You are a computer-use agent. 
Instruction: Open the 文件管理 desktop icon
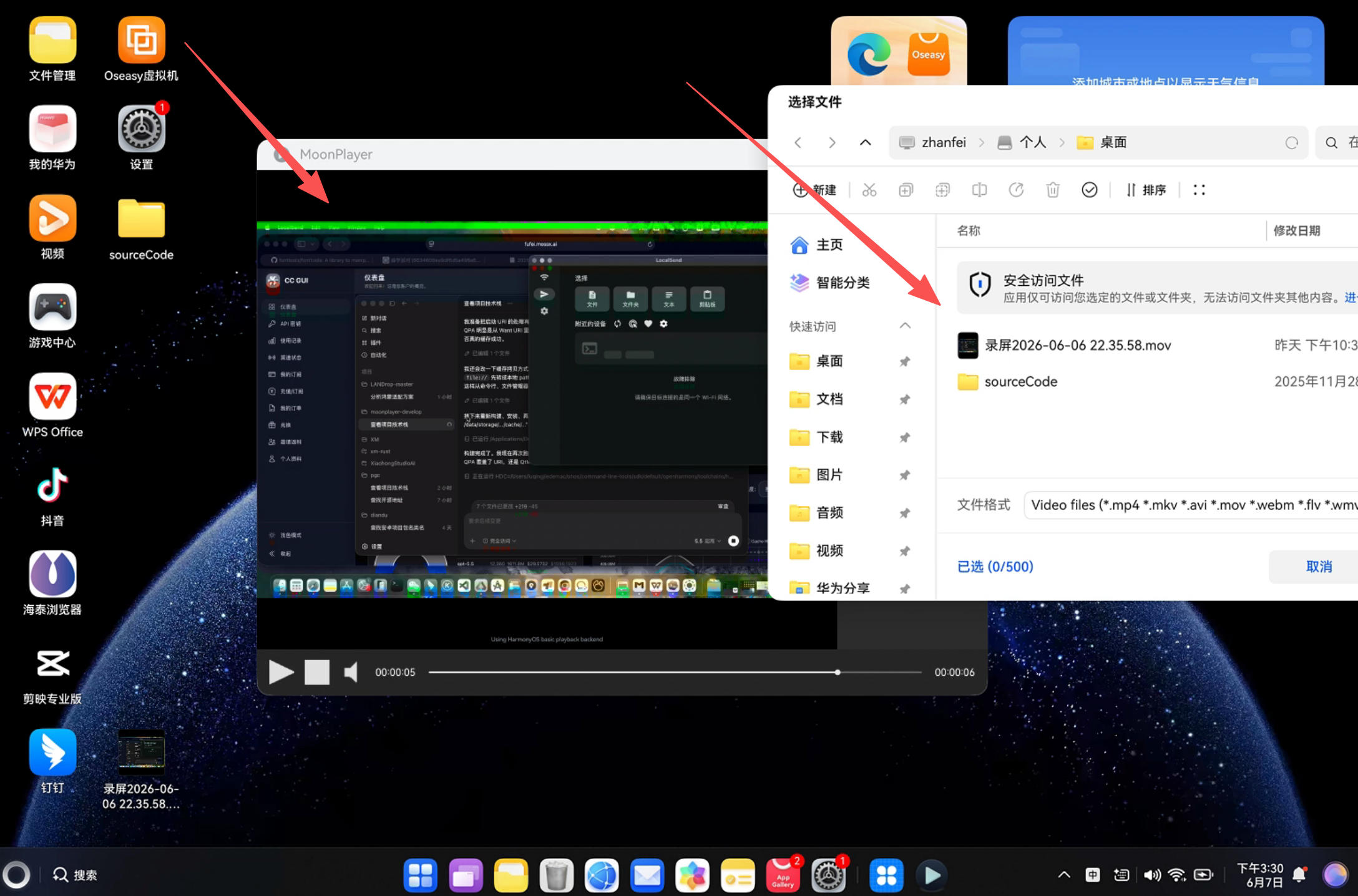pos(52,49)
